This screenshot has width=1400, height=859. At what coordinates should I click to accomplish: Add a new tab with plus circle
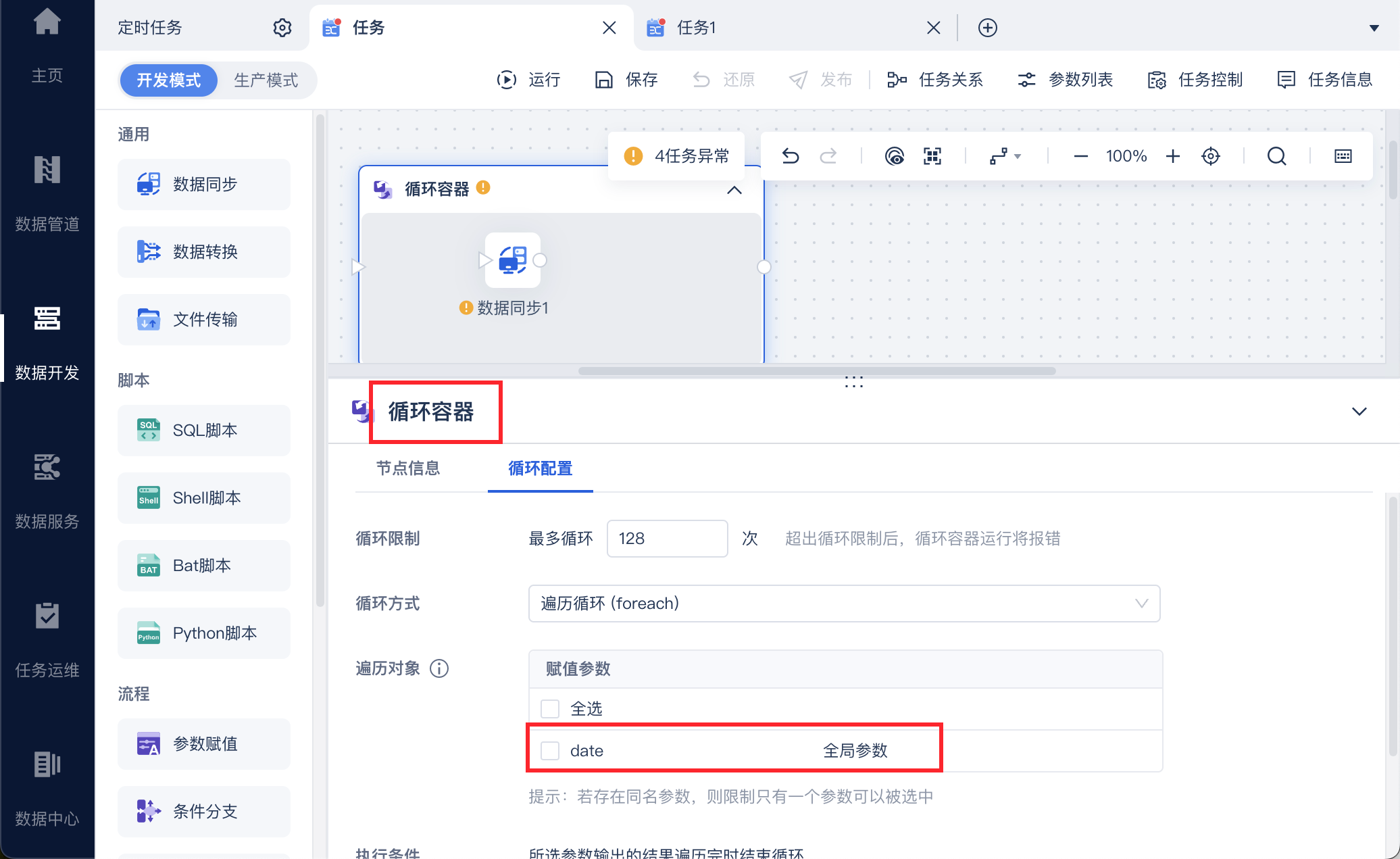[x=987, y=28]
